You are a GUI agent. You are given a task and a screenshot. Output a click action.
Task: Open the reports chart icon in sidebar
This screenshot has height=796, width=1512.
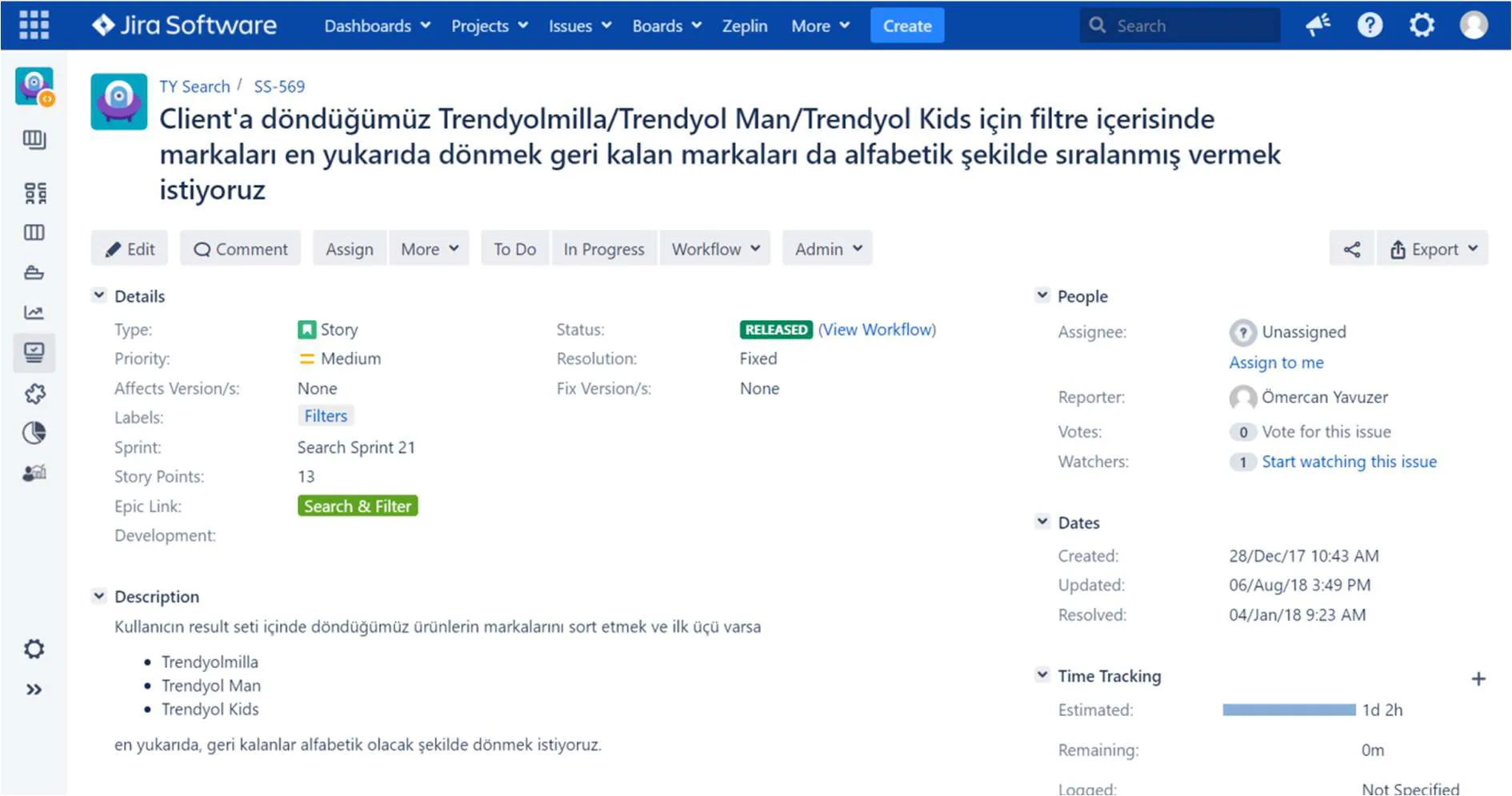tap(34, 313)
